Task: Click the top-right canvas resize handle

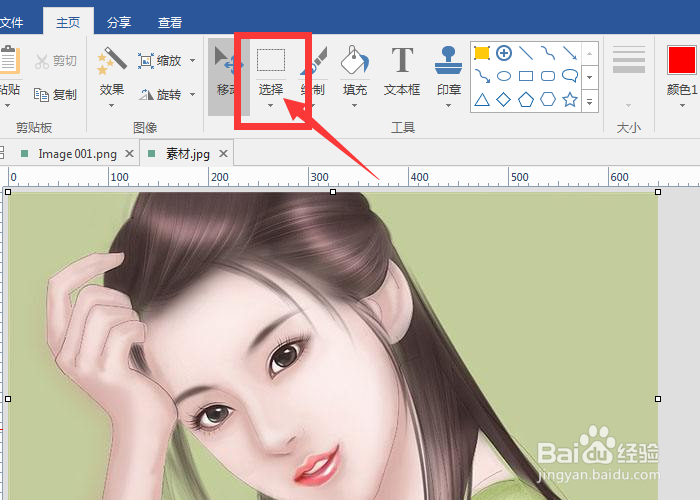Action: 658,192
